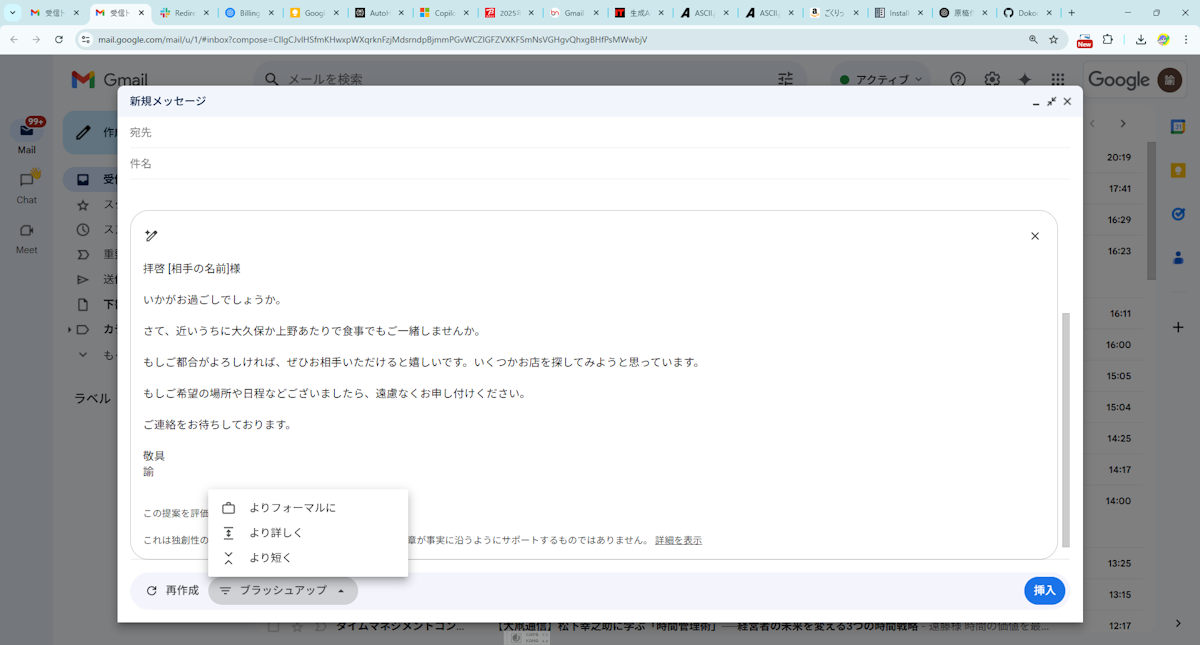Dismiss the AI draft card with X
Image resolution: width=1200 pixels, height=645 pixels.
[x=1035, y=236]
